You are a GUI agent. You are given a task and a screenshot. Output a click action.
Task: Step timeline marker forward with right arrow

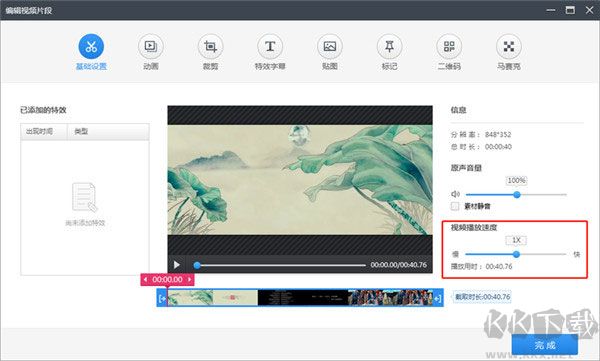[x=189, y=280]
